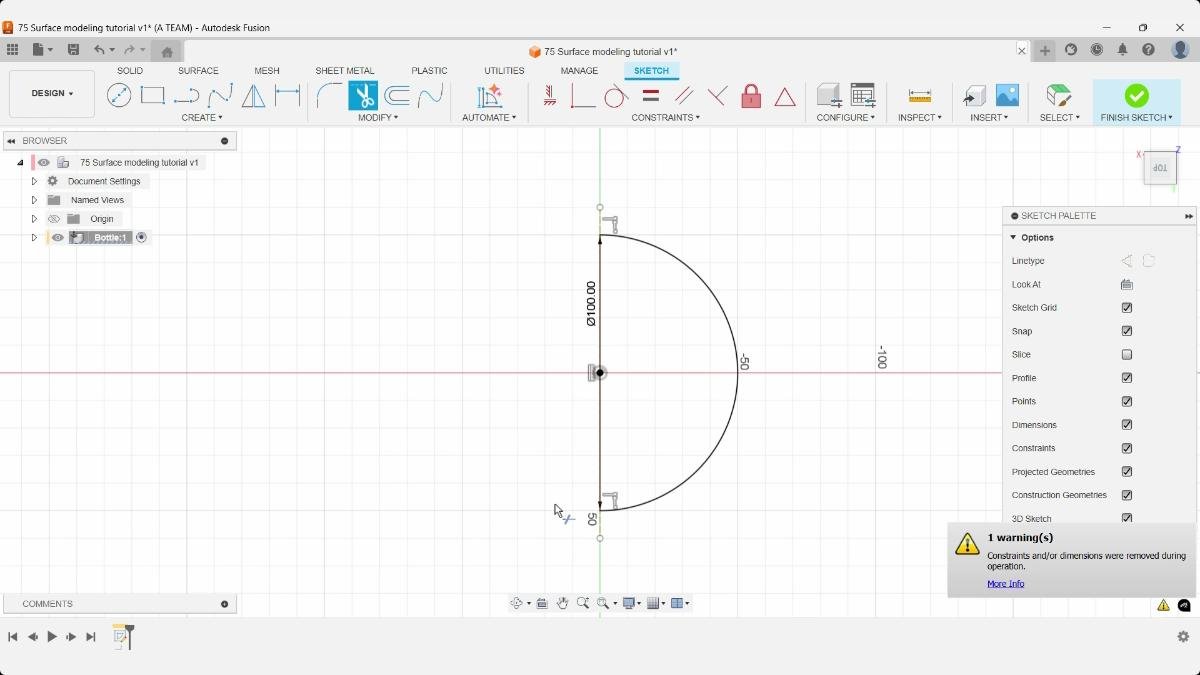
Task: Activate the Mirror sketch tool
Action: point(254,96)
